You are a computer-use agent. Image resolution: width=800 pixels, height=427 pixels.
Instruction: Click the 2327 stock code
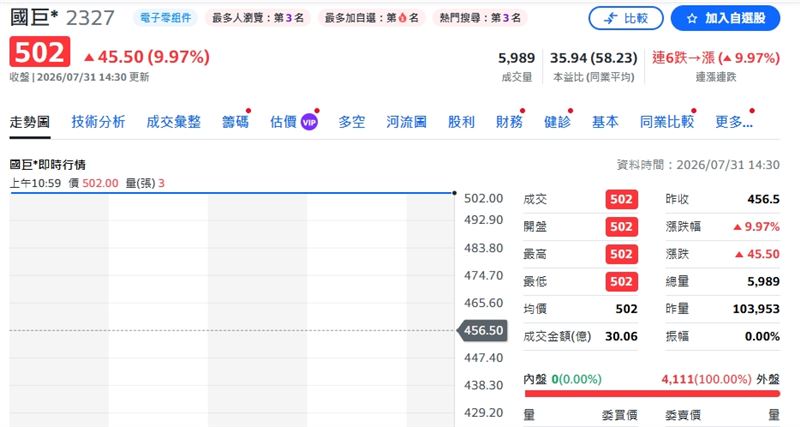pyautogui.click(x=90, y=18)
